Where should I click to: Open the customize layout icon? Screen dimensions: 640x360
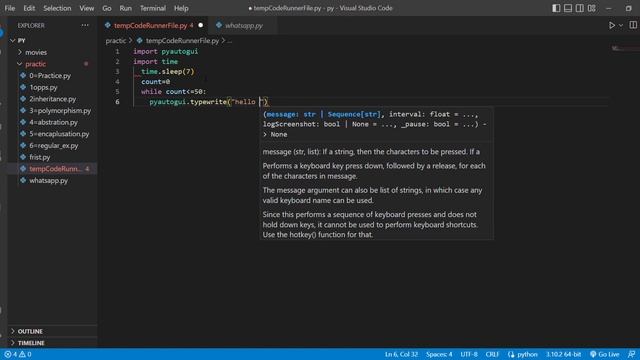coord(591,8)
